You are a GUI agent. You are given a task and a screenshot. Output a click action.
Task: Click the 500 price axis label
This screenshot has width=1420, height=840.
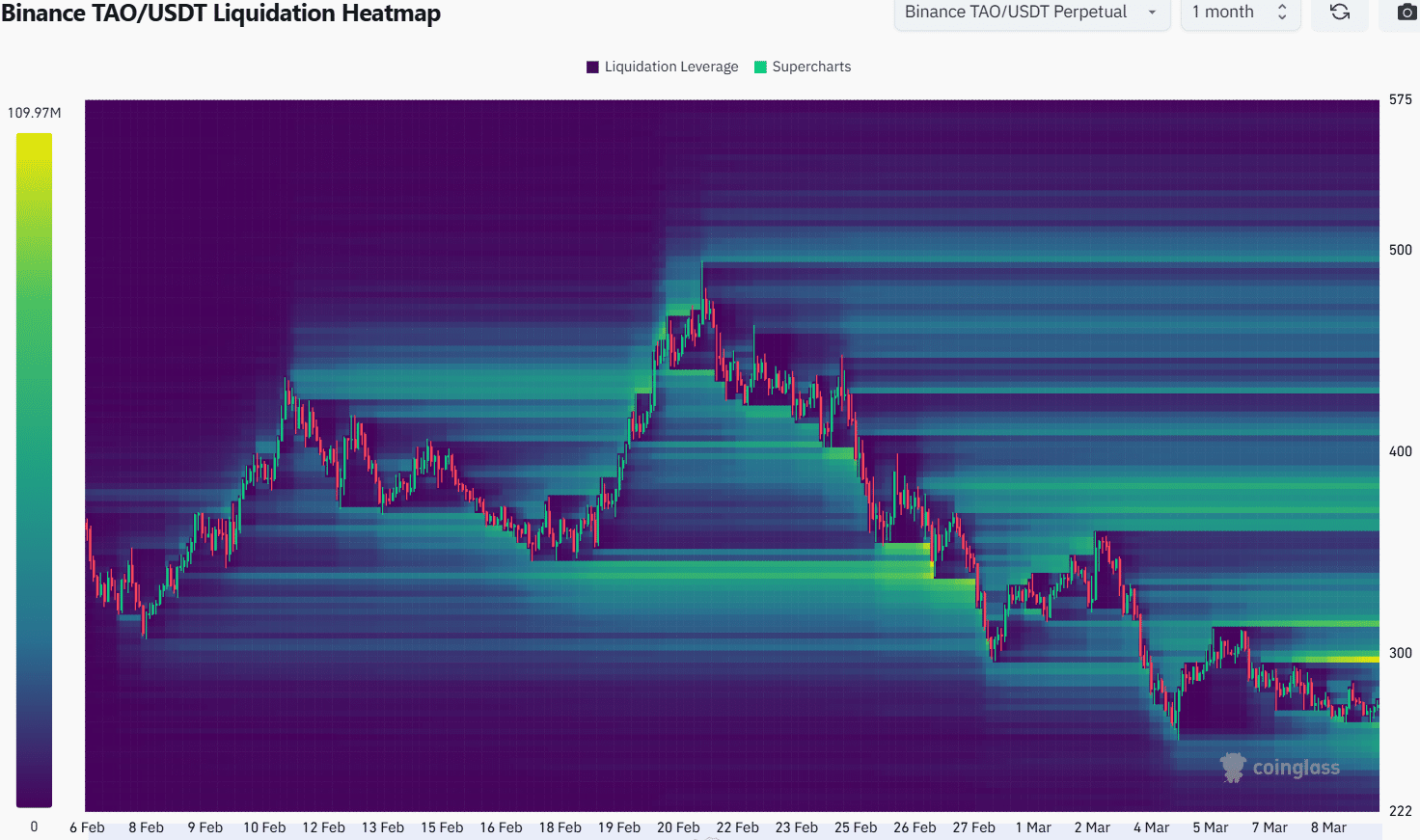coord(1401,250)
